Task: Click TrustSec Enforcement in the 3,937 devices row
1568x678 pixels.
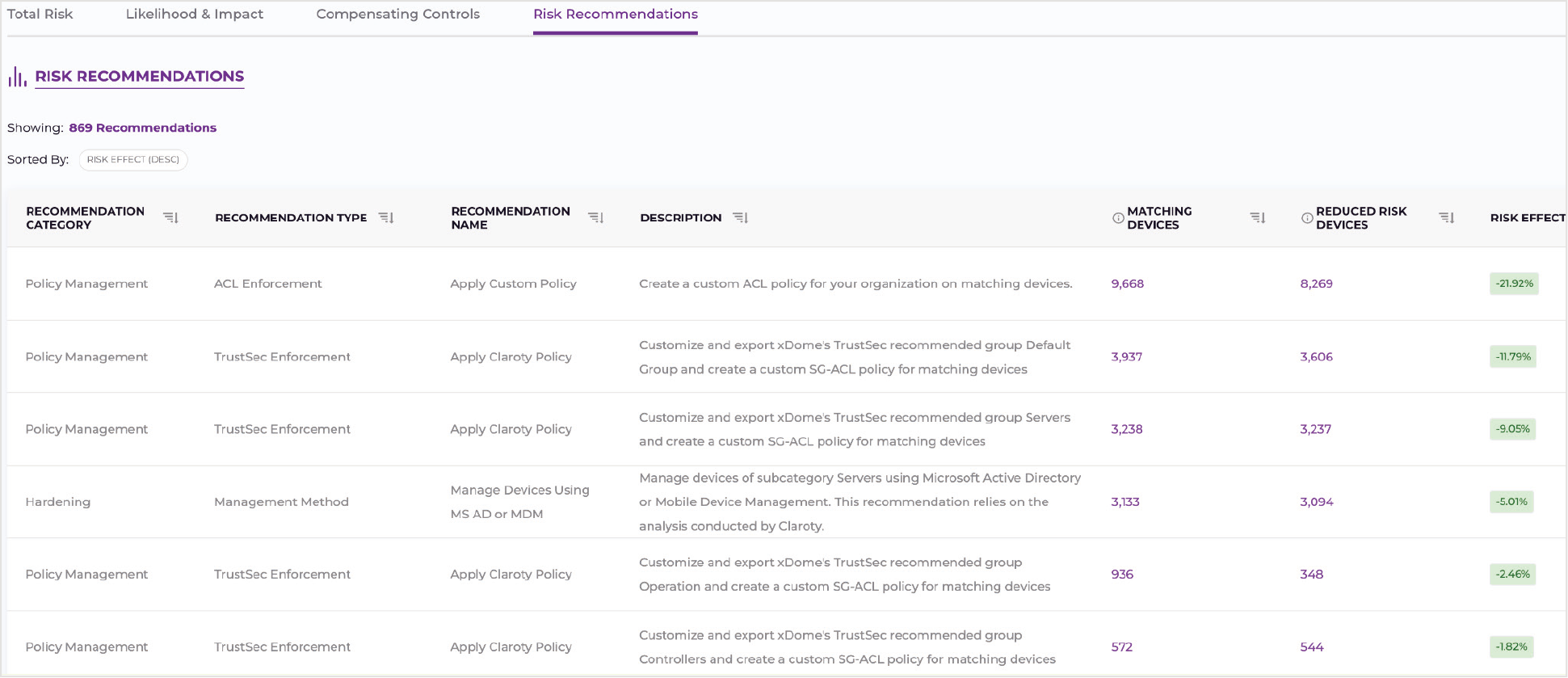Action: [x=283, y=356]
